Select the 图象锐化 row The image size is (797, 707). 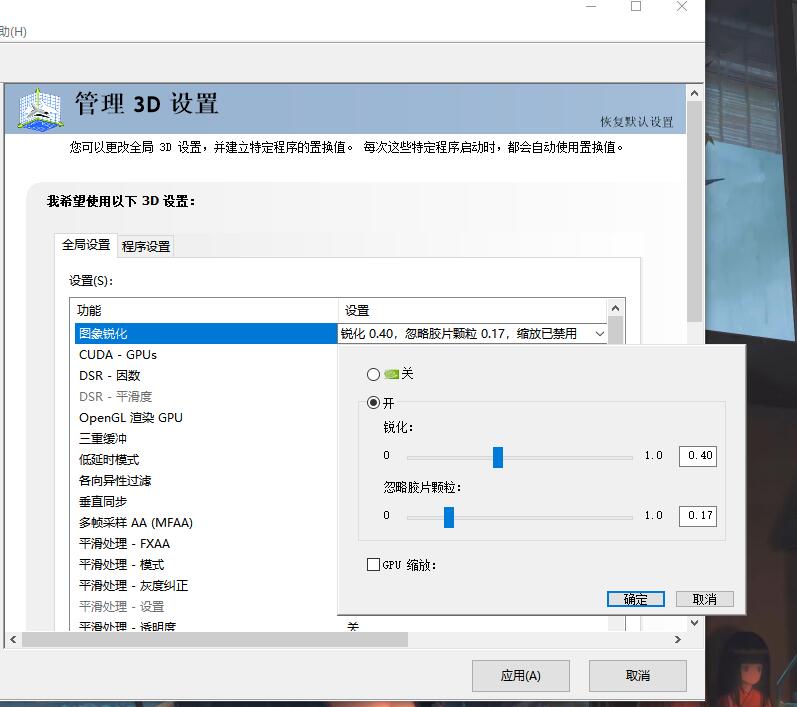click(206, 333)
